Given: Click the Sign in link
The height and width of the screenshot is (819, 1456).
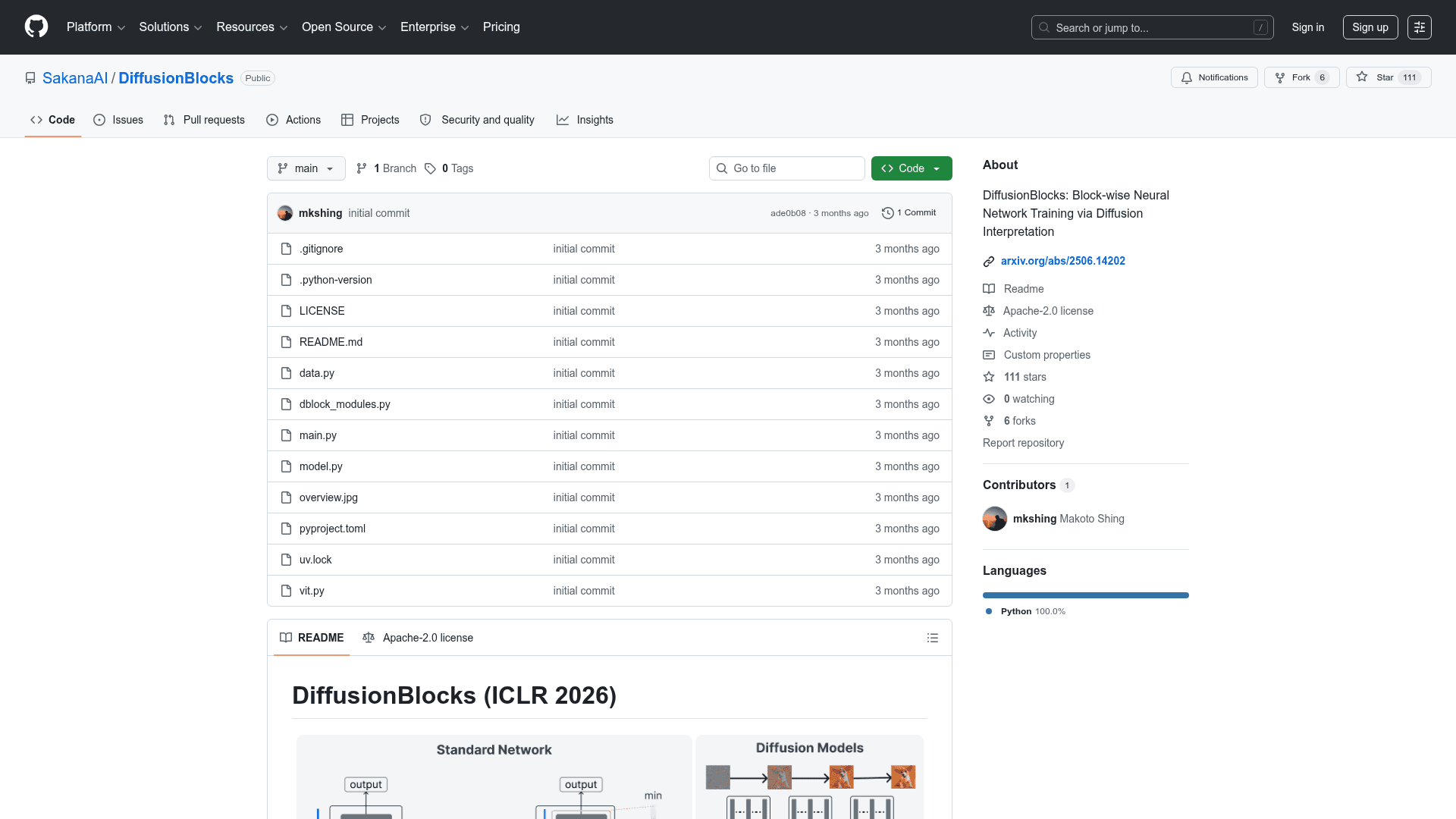Looking at the screenshot, I should (x=1308, y=27).
